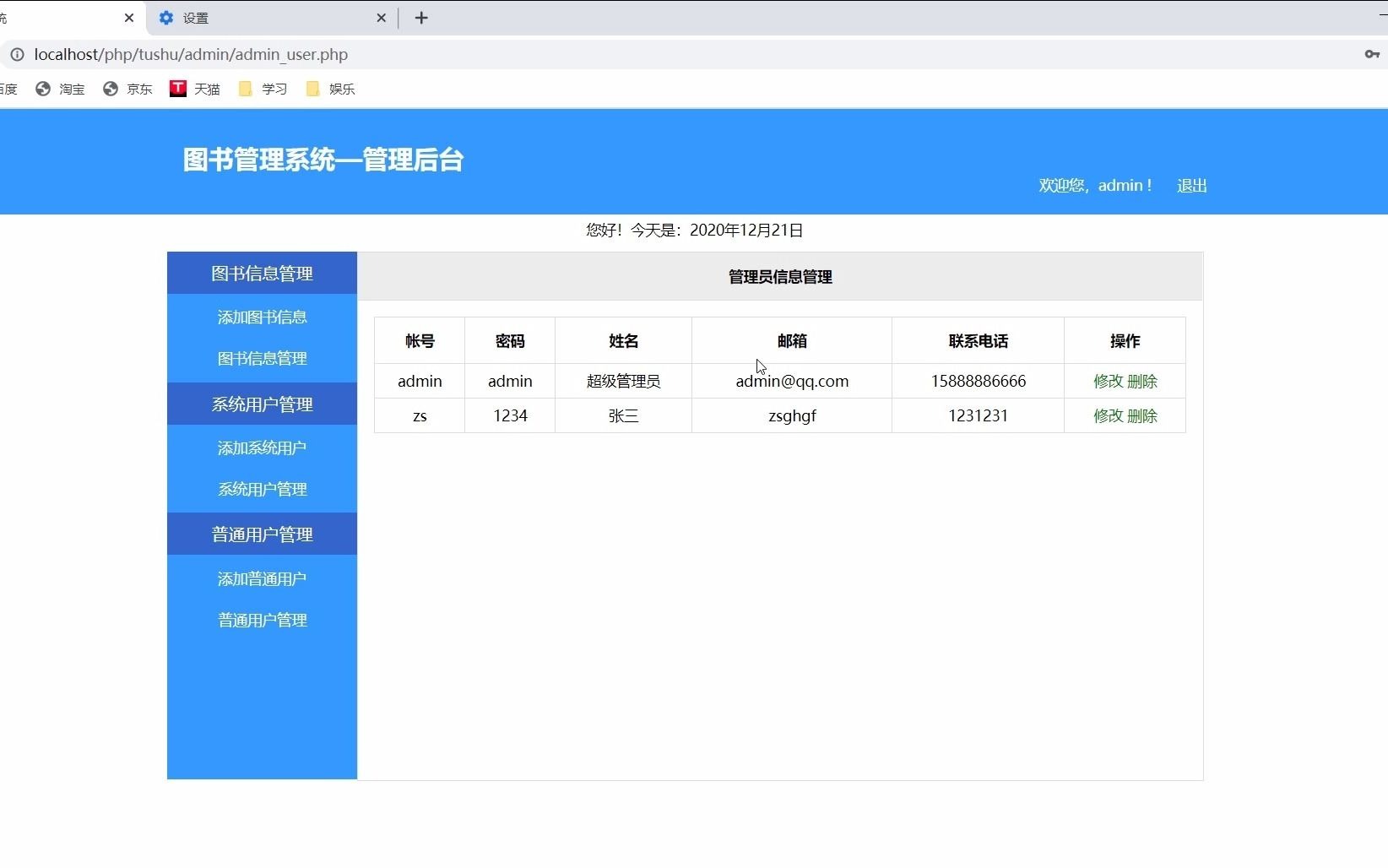Click the password key icon in address bar
The image size is (1388, 868).
(1372, 54)
